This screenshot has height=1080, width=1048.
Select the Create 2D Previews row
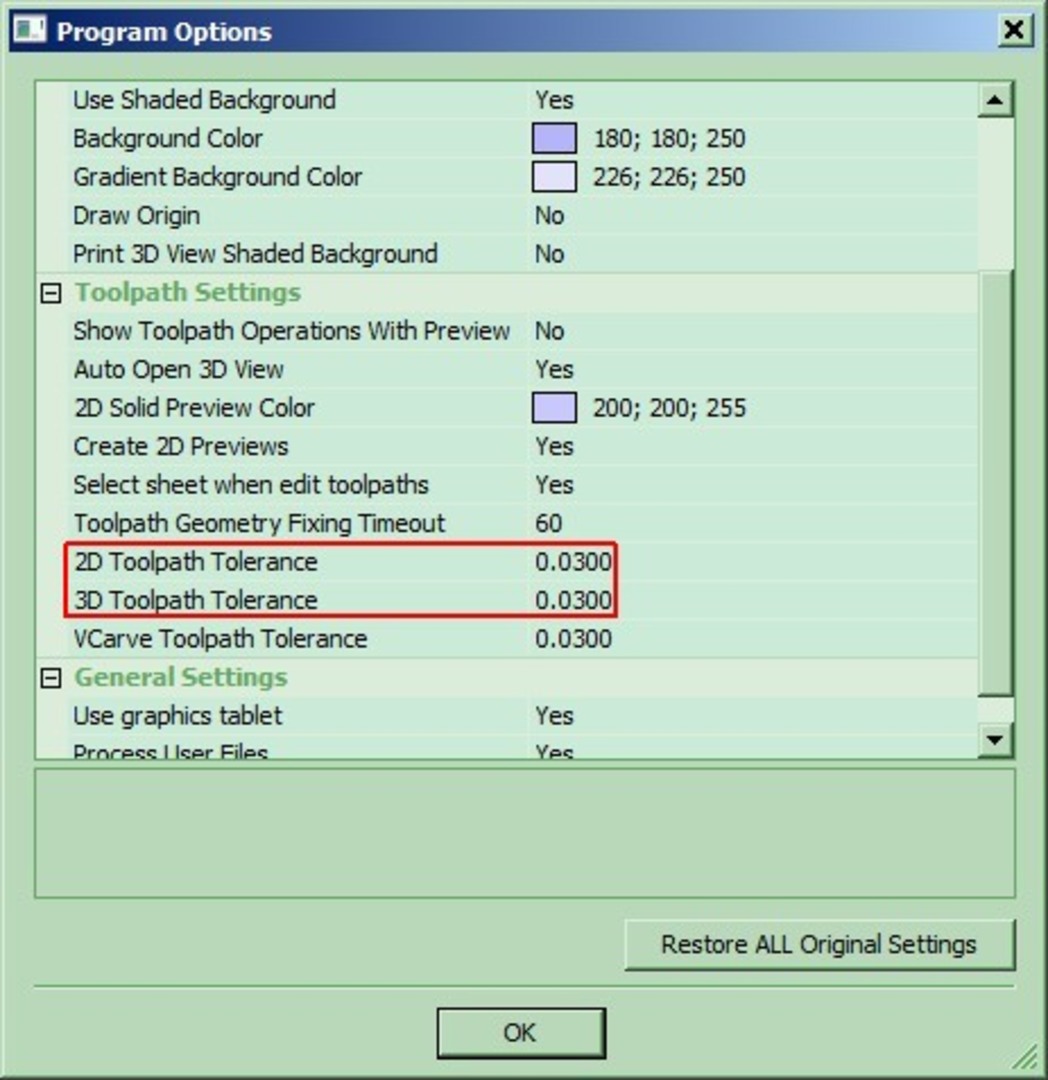click(x=180, y=447)
